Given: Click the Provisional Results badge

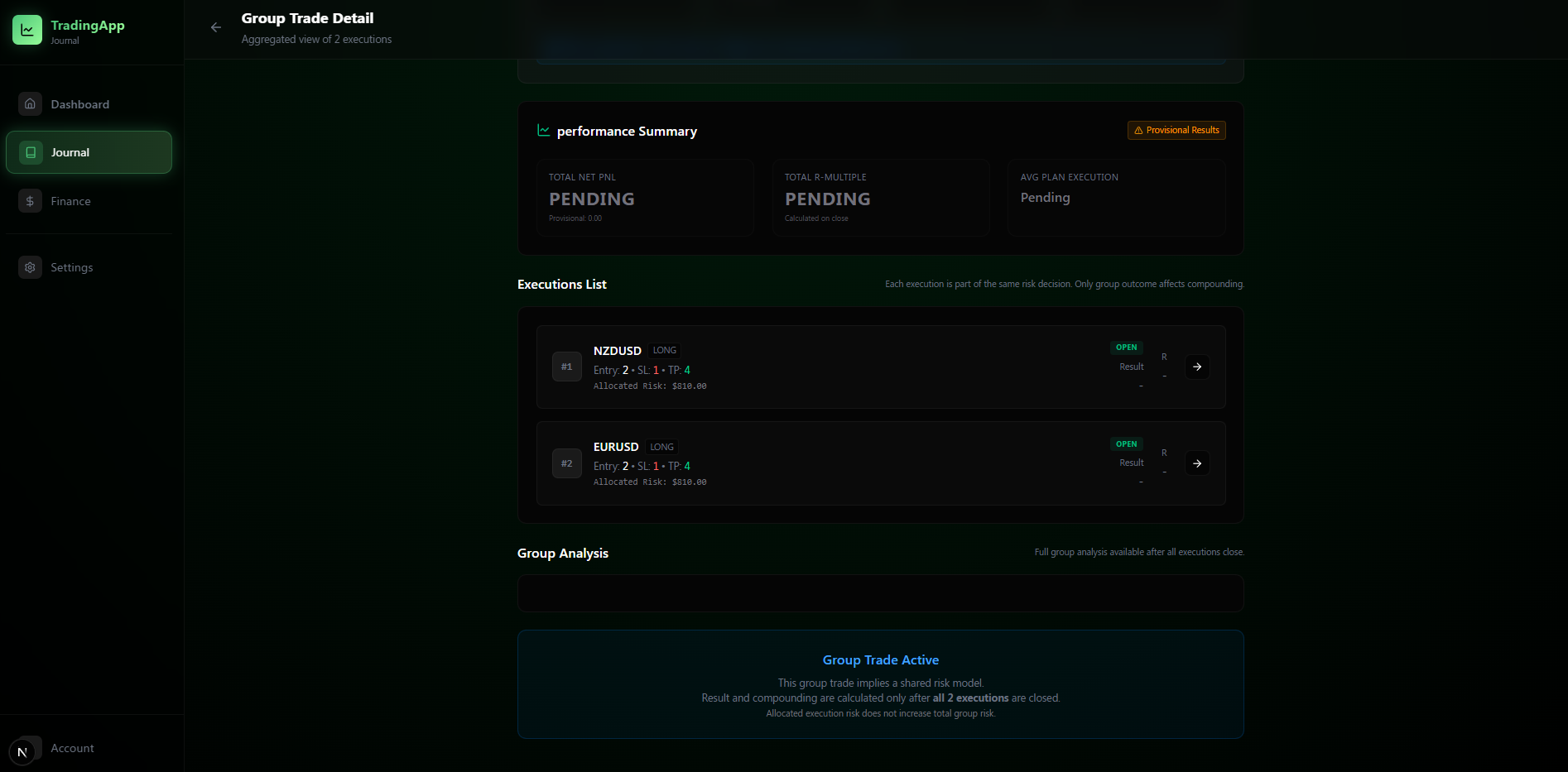Looking at the screenshot, I should 1176,130.
